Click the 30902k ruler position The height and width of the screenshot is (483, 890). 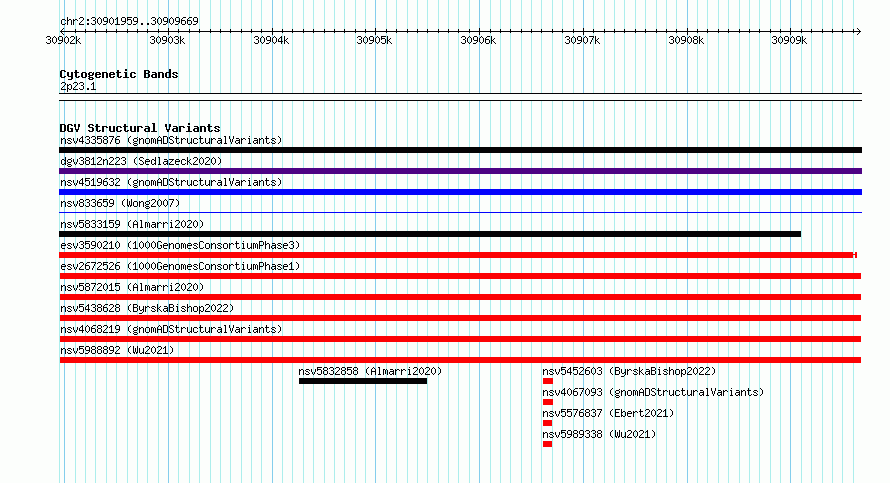(63, 40)
